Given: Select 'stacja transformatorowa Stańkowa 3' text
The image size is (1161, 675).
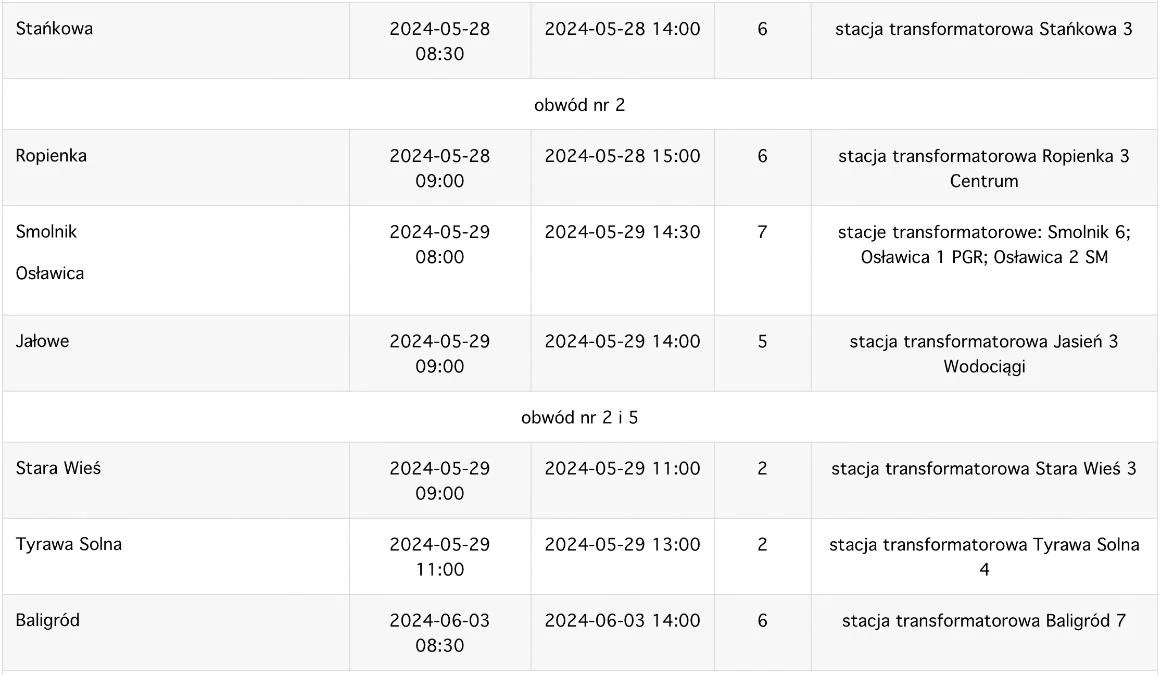Looking at the screenshot, I should (x=984, y=29).
